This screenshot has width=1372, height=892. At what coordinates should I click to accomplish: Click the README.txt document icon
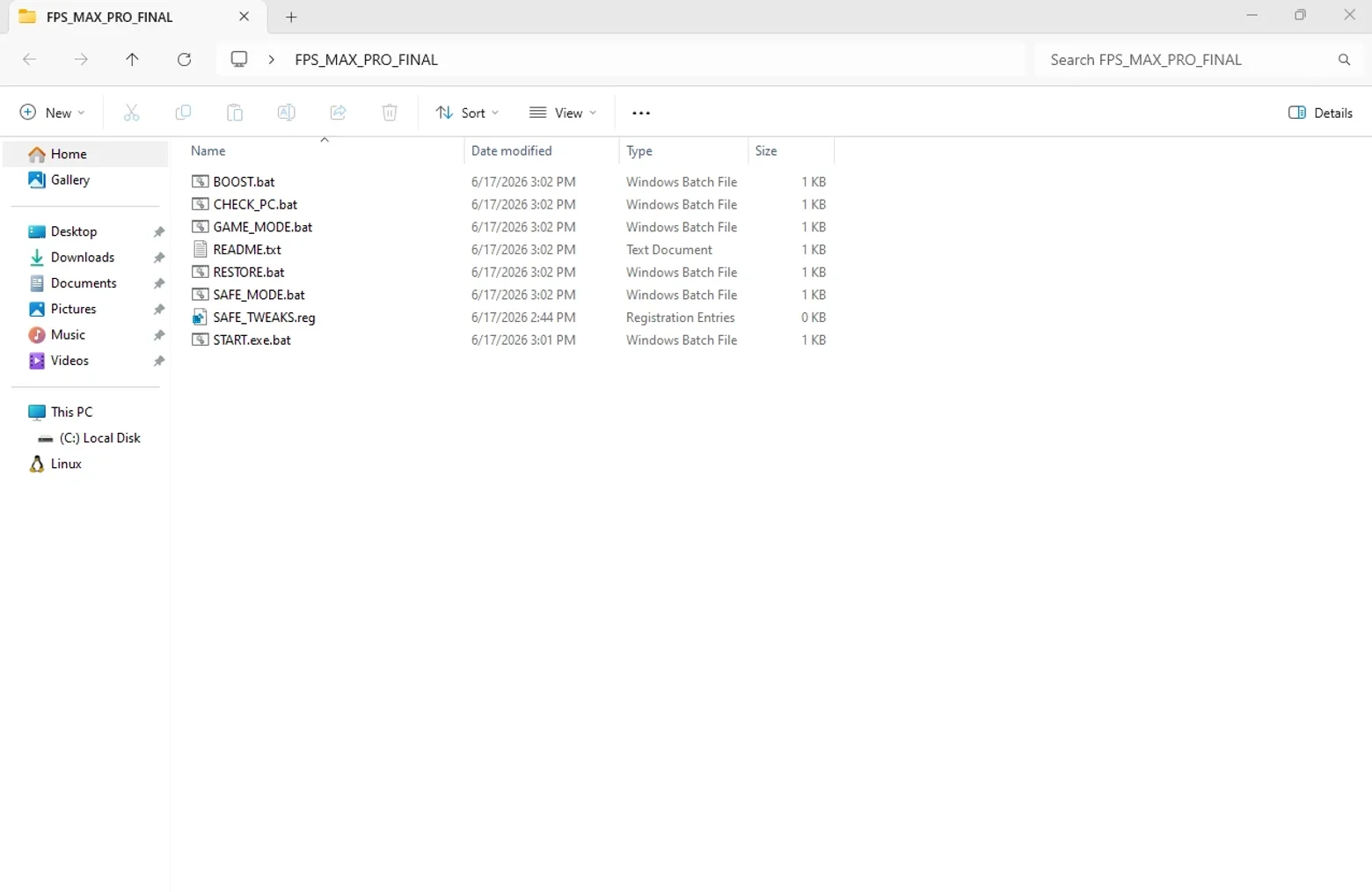[x=200, y=249]
